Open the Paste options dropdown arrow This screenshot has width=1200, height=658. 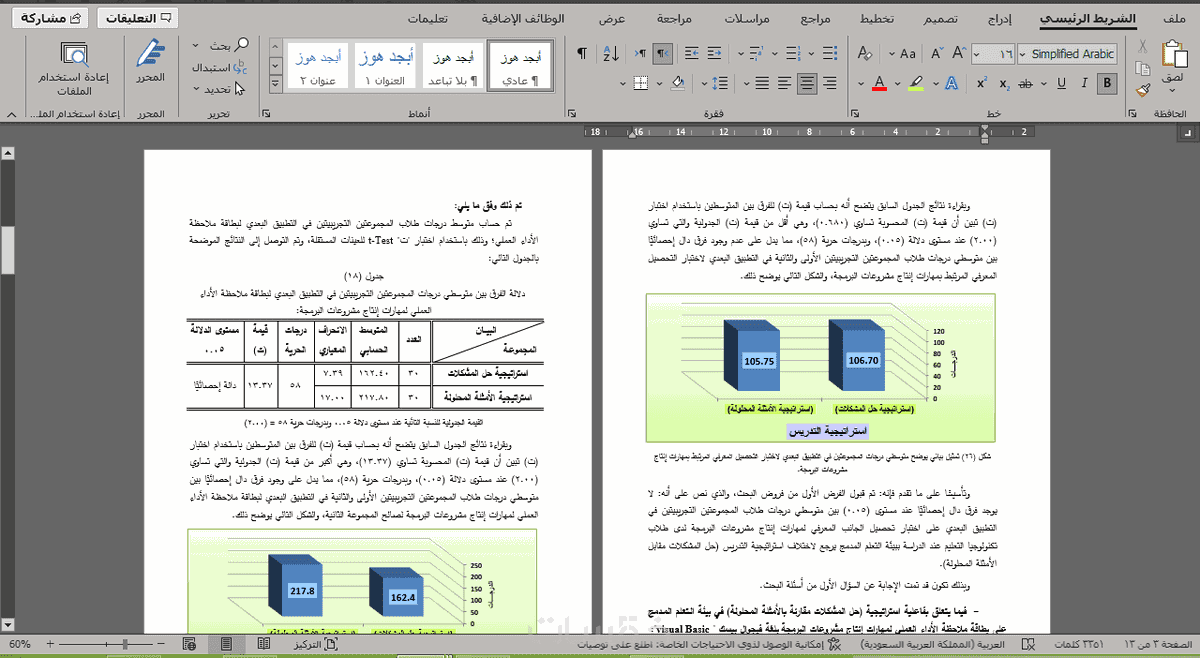pyautogui.click(x=1172, y=90)
